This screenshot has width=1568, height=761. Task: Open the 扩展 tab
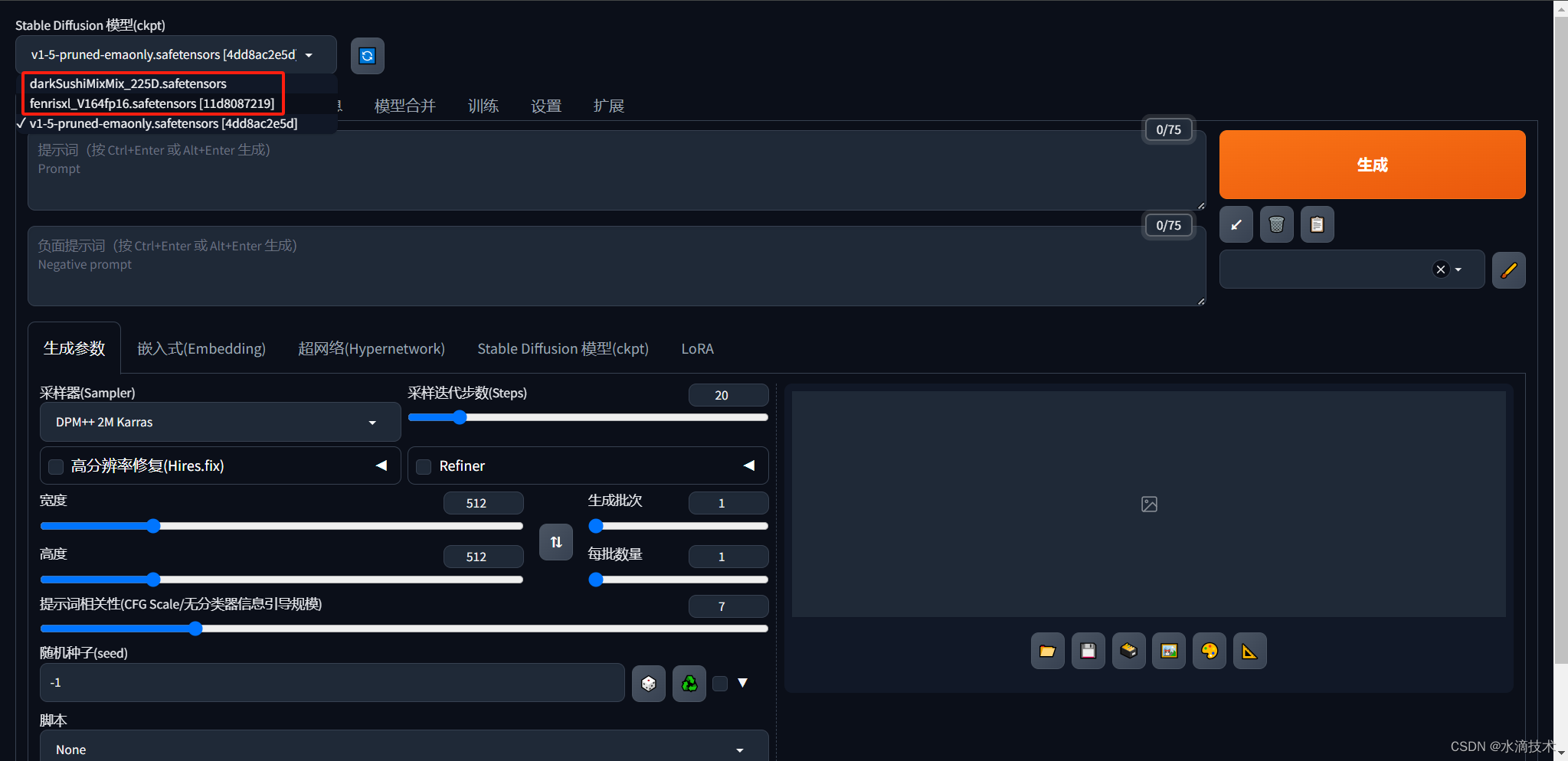609,106
